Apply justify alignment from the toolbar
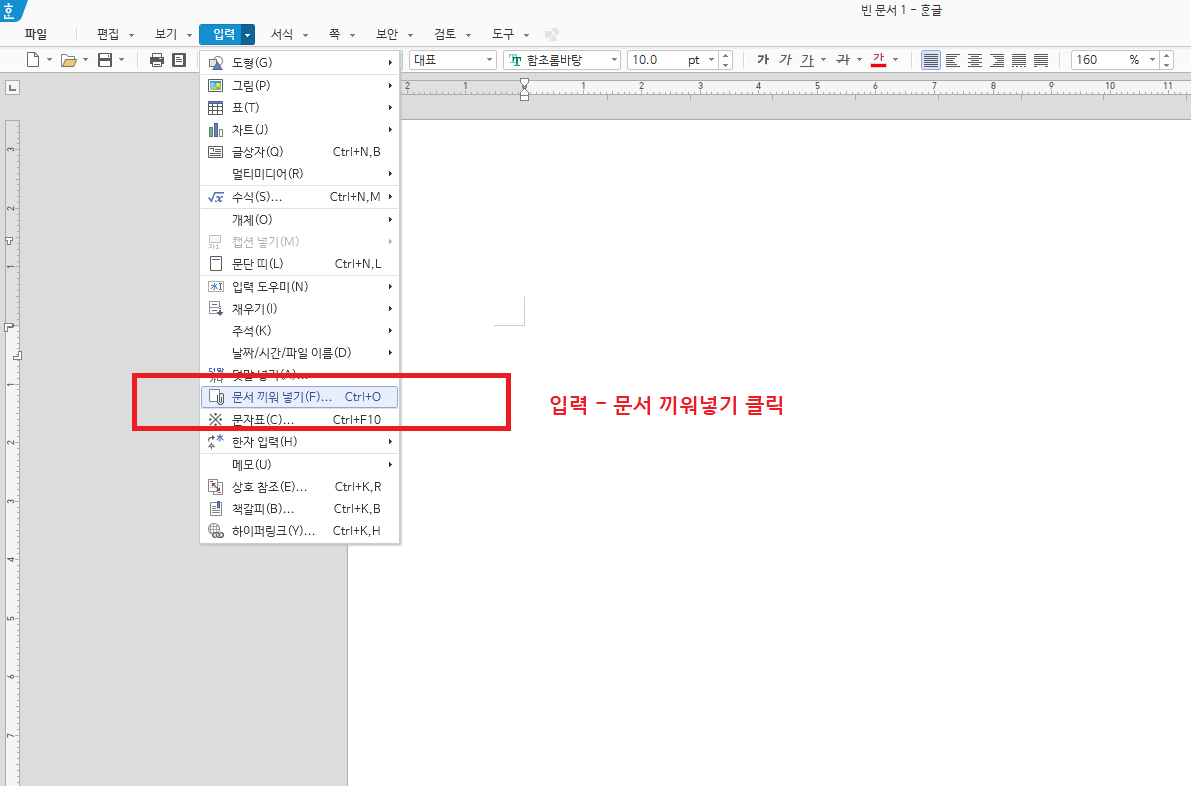 click(931, 60)
